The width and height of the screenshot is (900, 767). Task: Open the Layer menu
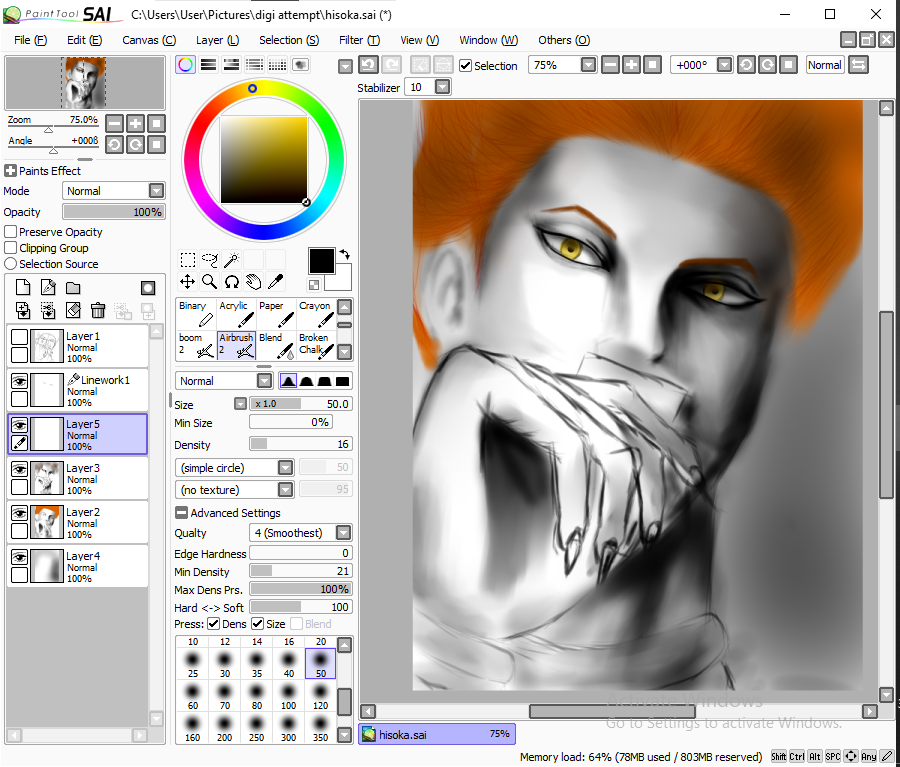tap(218, 40)
